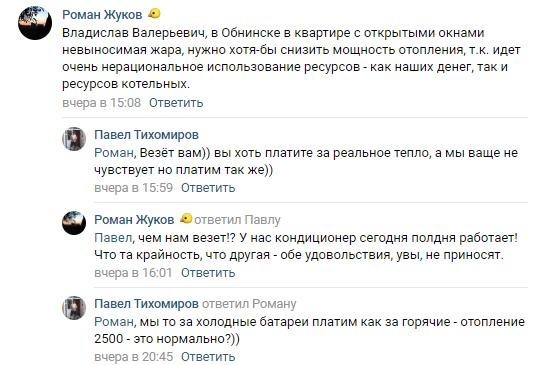Click the emoji badge in the 16:01 reply
The width and height of the screenshot is (544, 365).
click(186, 219)
